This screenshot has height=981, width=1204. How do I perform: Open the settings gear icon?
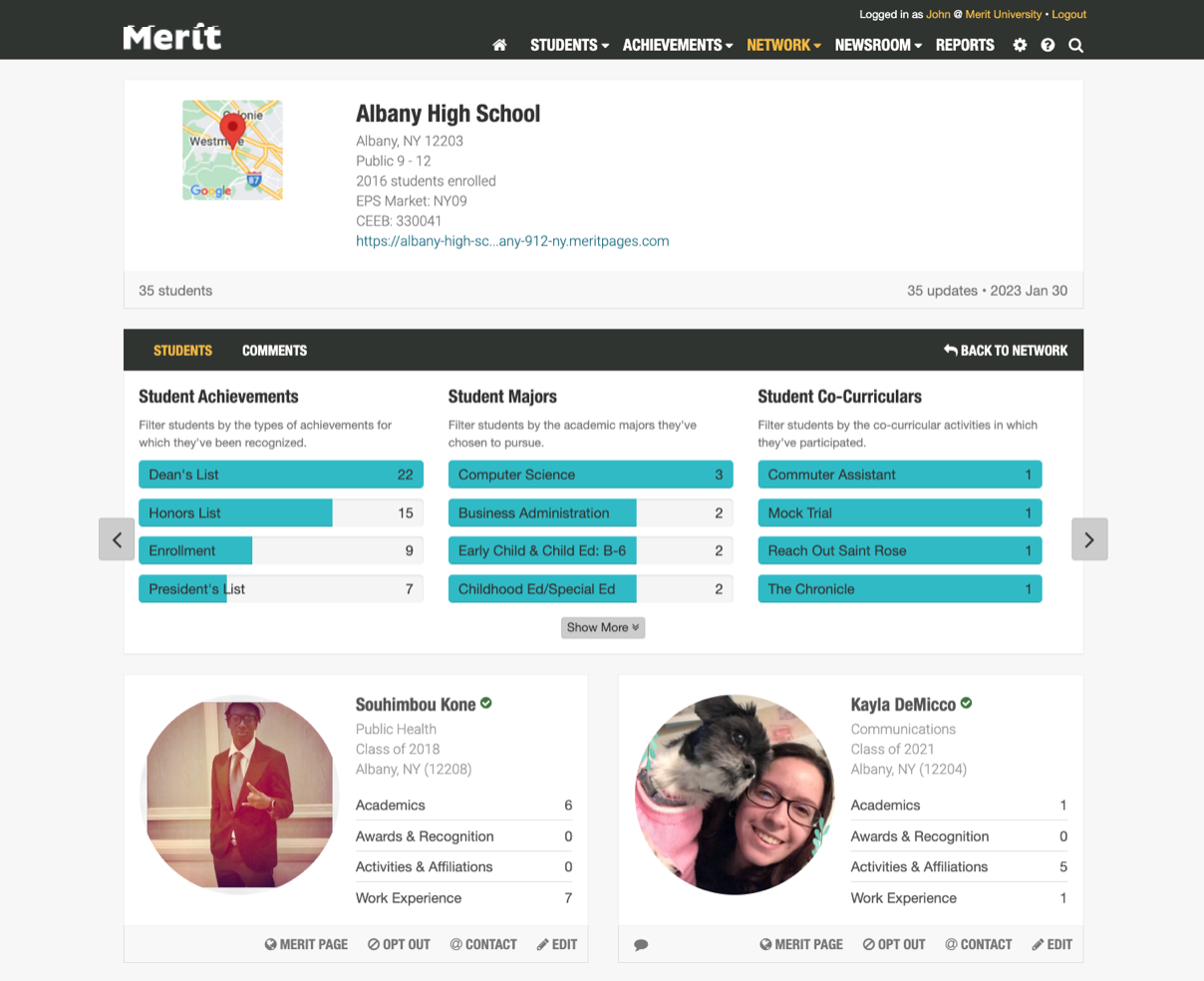(x=1020, y=45)
